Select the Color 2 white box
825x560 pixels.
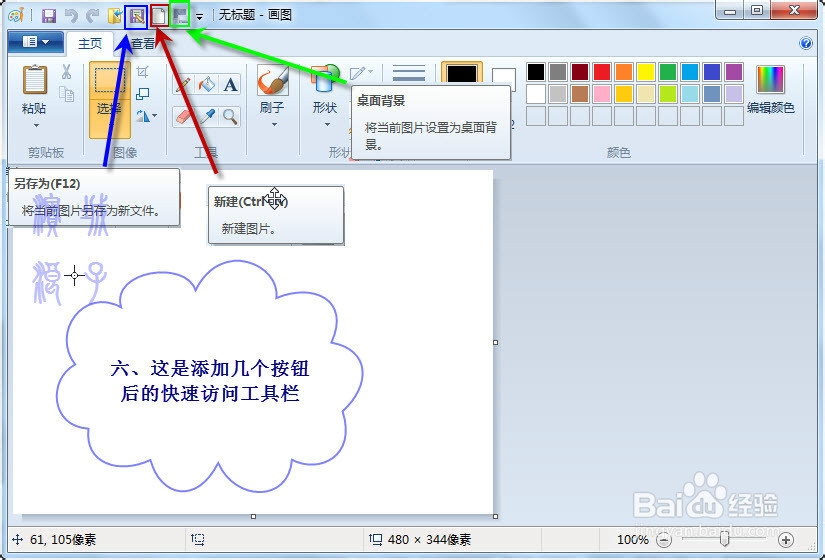coord(504,78)
